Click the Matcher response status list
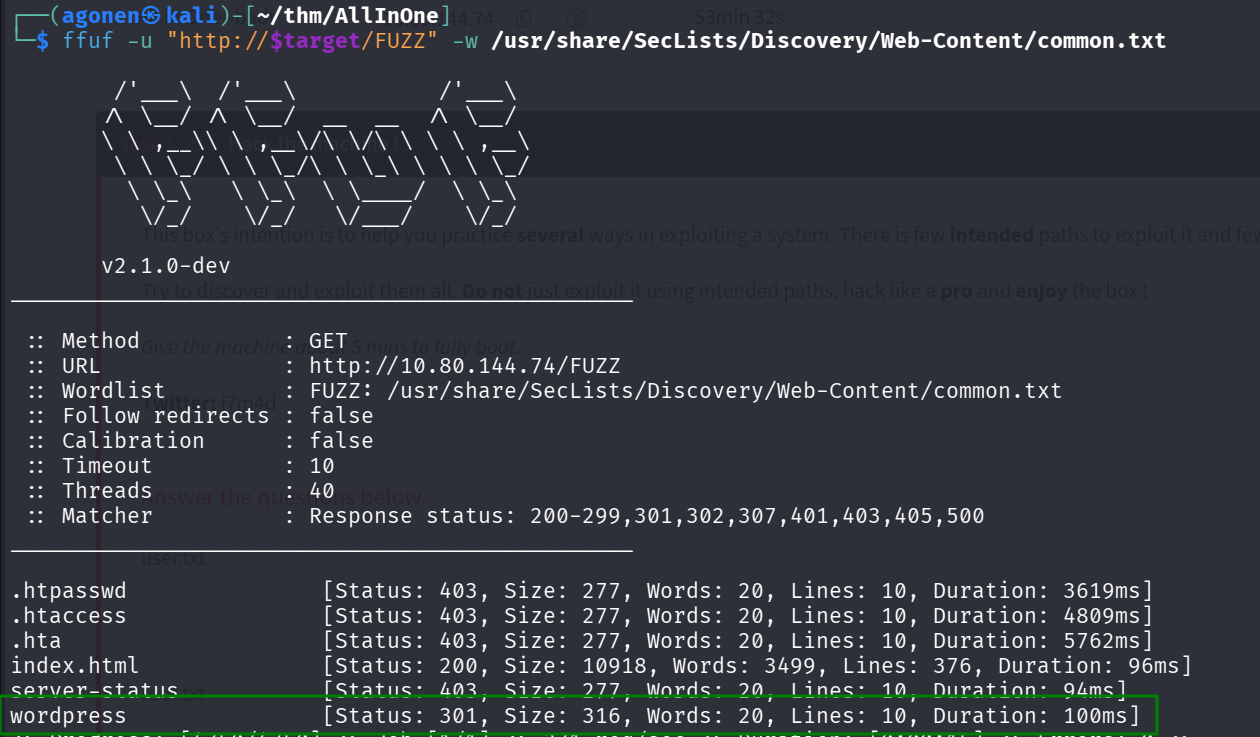 pos(646,516)
